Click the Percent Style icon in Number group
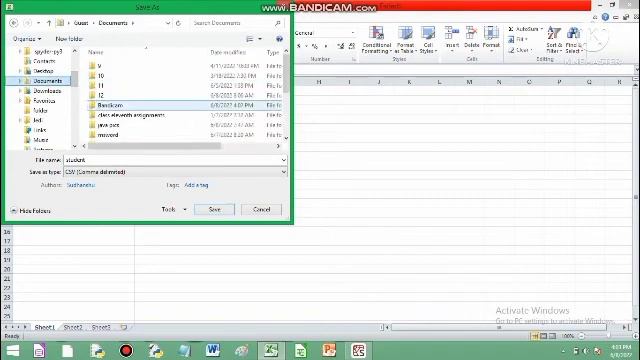This screenshot has width=640, height=360. [314, 46]
